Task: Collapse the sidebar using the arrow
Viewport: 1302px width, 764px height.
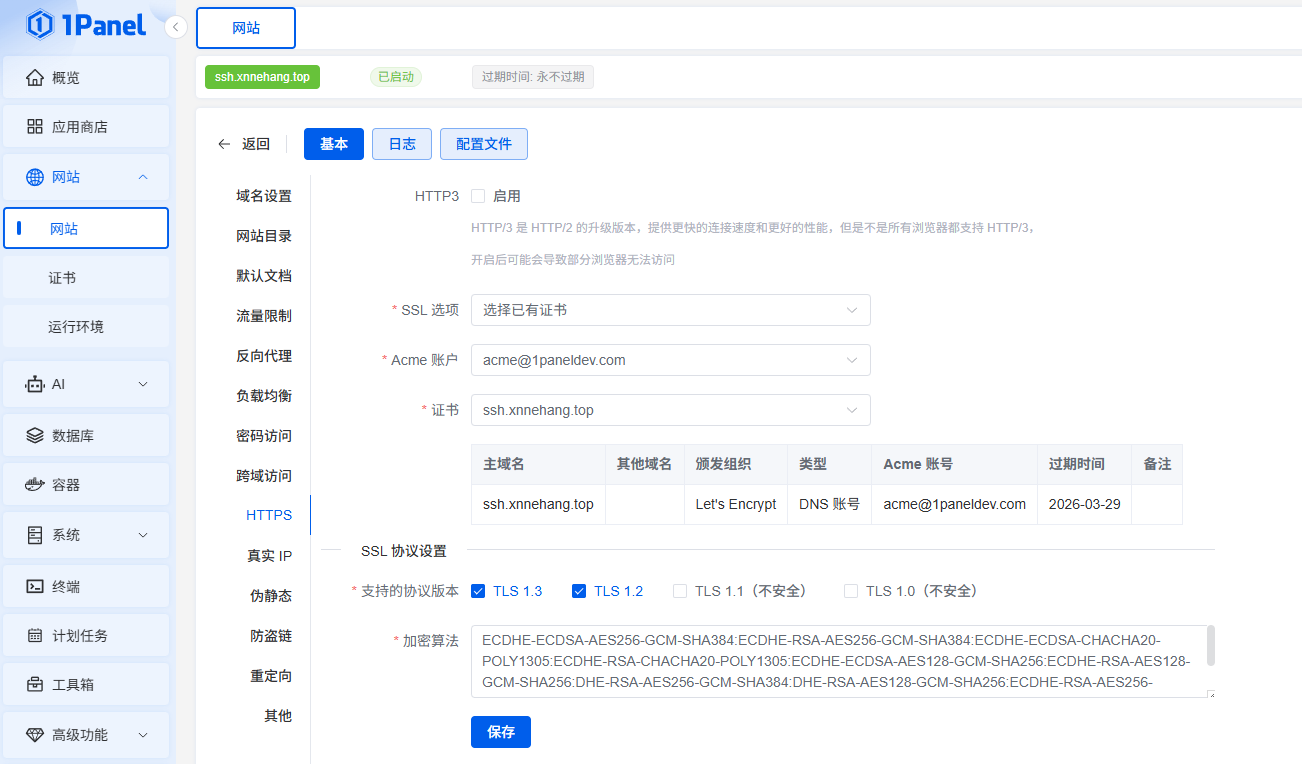Action: [x=175, y=28]
